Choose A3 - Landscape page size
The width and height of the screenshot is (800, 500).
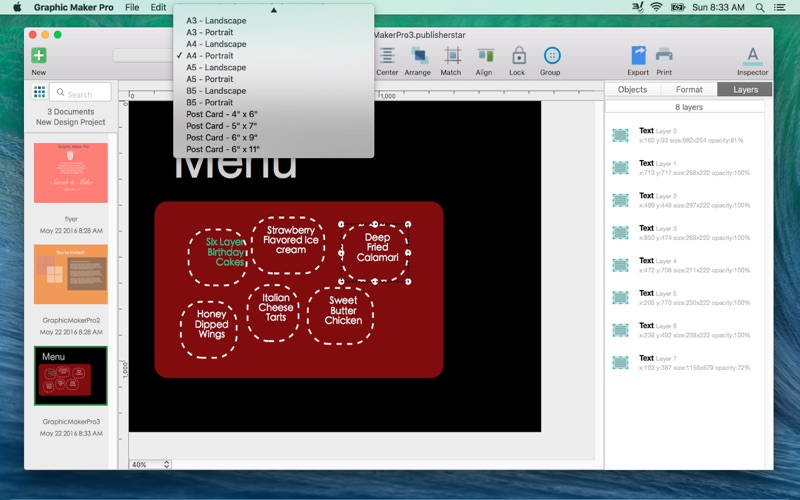coord(273,20)
